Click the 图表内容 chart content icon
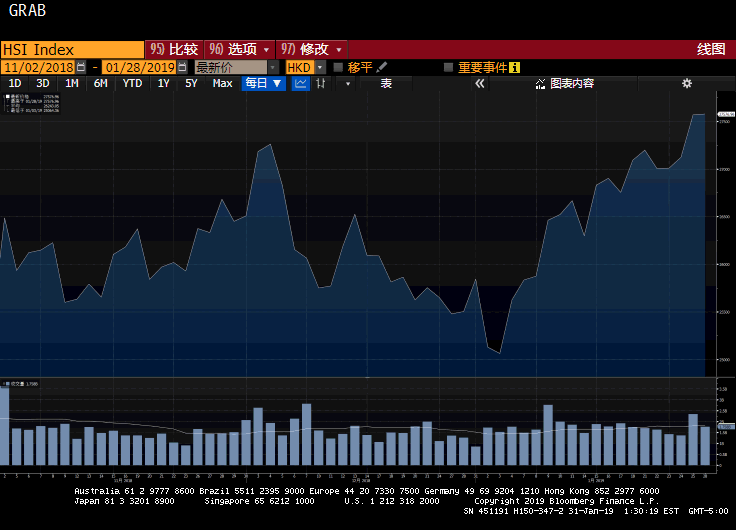Image resolution: width=736 pixels, height=530 pixels. pos(540,84)
